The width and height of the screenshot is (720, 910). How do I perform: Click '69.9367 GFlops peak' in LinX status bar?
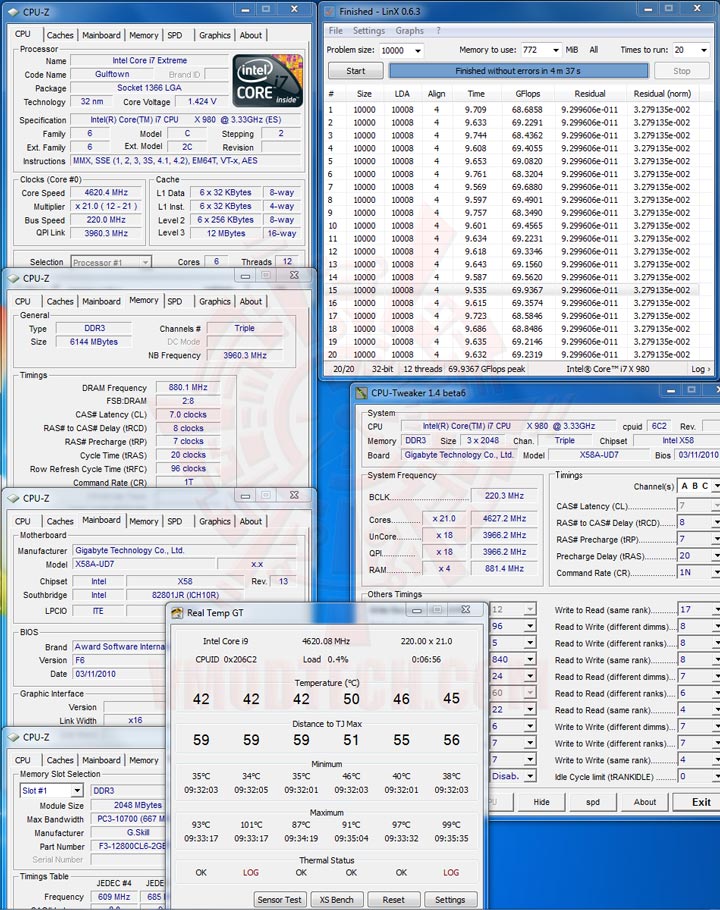click(x=486, y=369)
